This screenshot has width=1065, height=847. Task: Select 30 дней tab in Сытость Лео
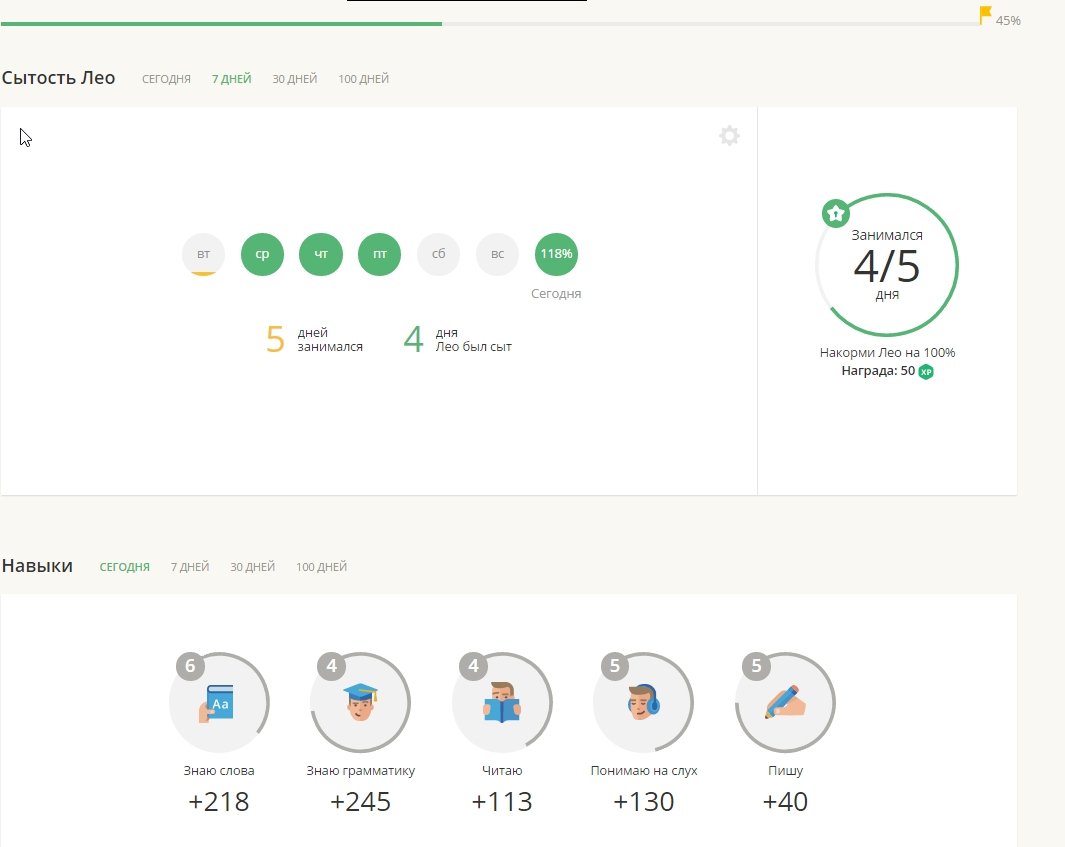294,79
